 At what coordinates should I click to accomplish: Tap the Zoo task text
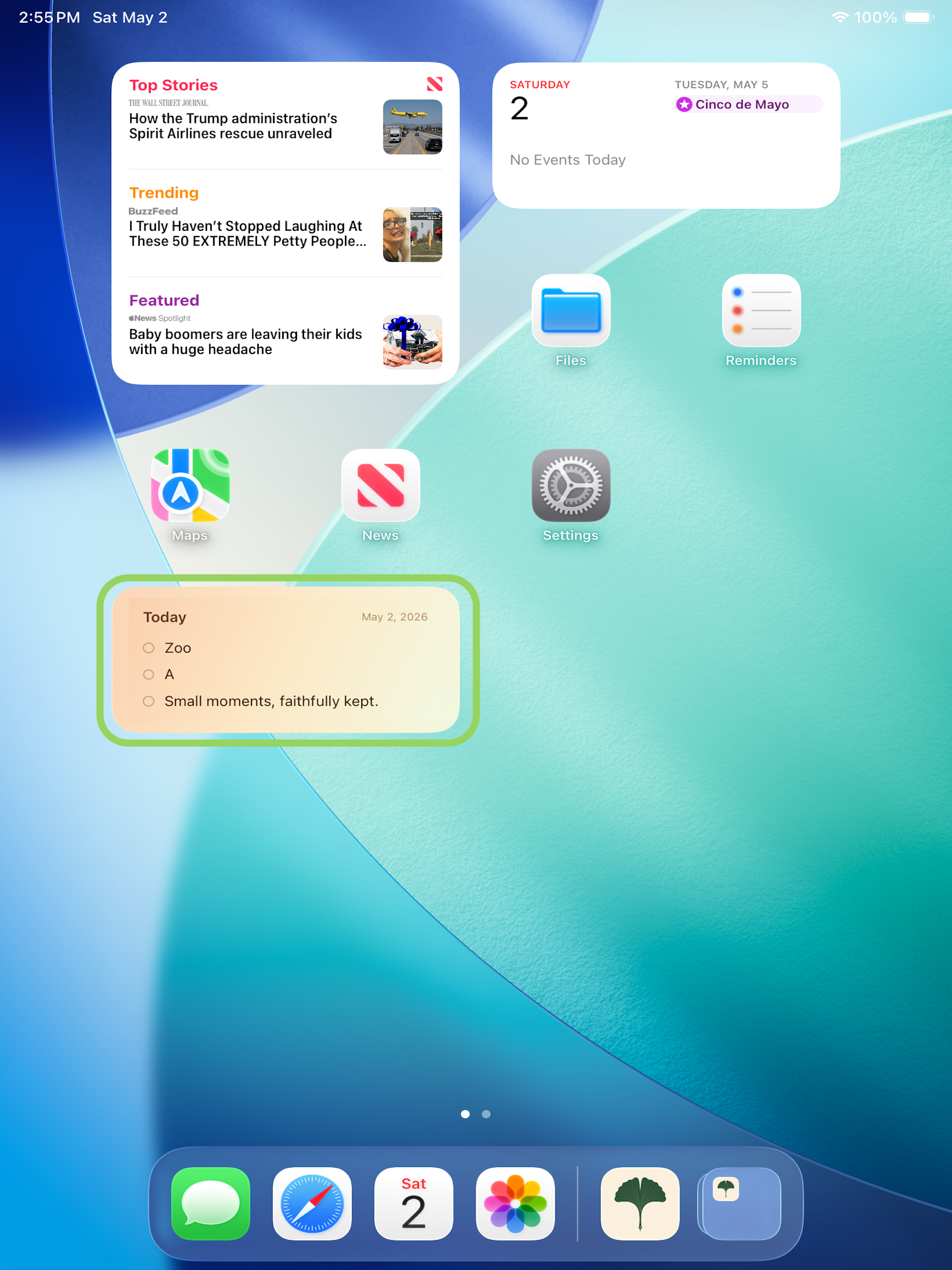pyautogui.click(x=178, y=647)
